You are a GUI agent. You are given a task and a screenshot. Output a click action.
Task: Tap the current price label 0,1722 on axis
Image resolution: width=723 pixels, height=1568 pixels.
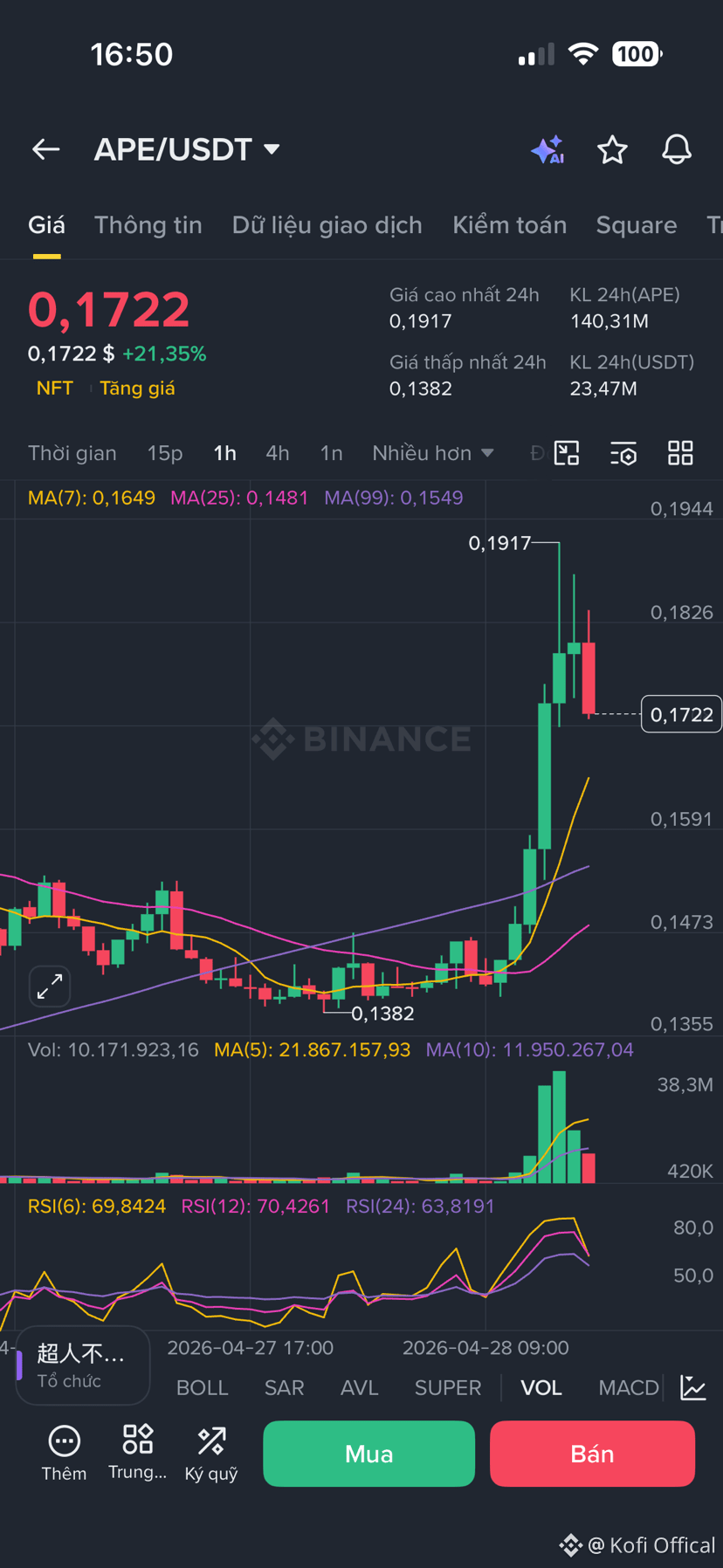tap(682, 714)
